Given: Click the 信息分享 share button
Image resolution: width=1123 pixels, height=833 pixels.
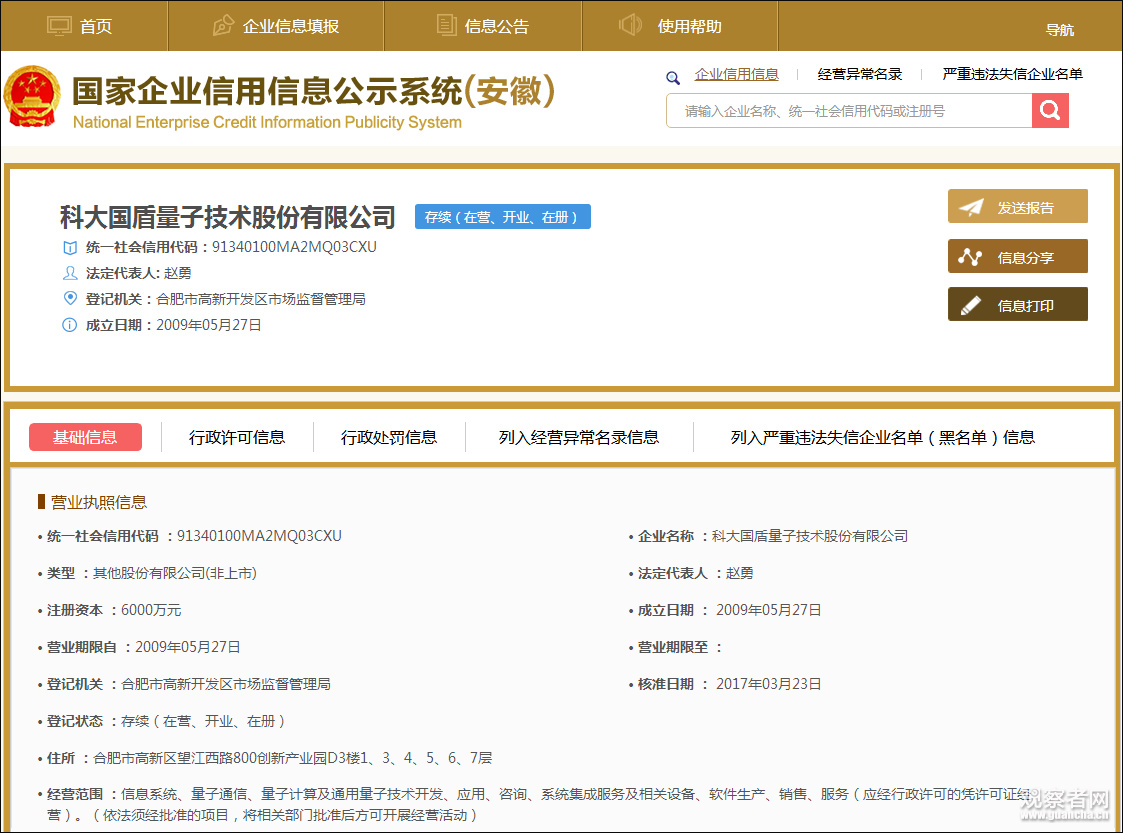Looking at the screenshot, I should (1017, 257).
